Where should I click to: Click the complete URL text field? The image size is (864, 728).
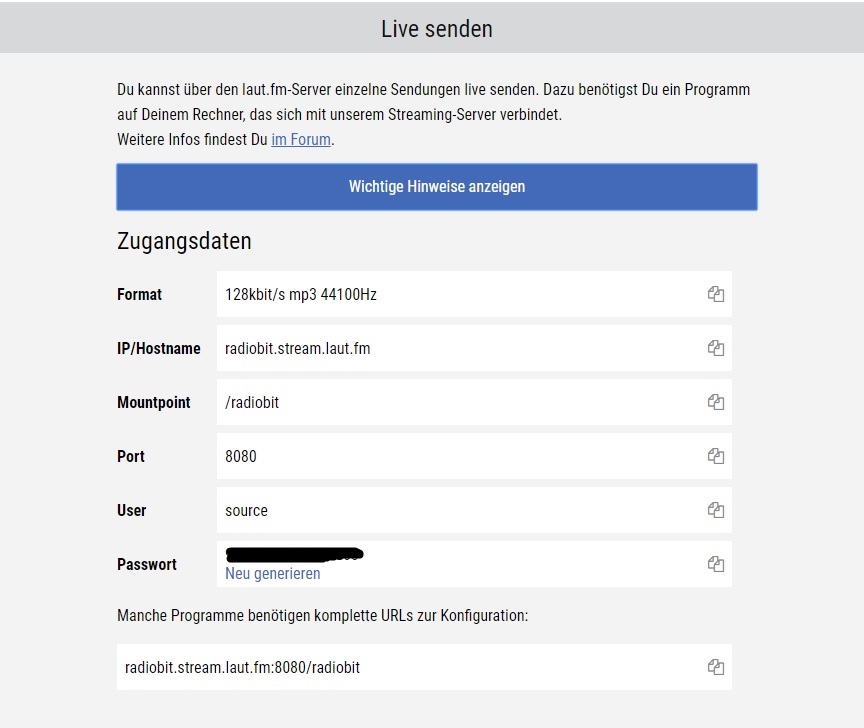coord(424,667)
